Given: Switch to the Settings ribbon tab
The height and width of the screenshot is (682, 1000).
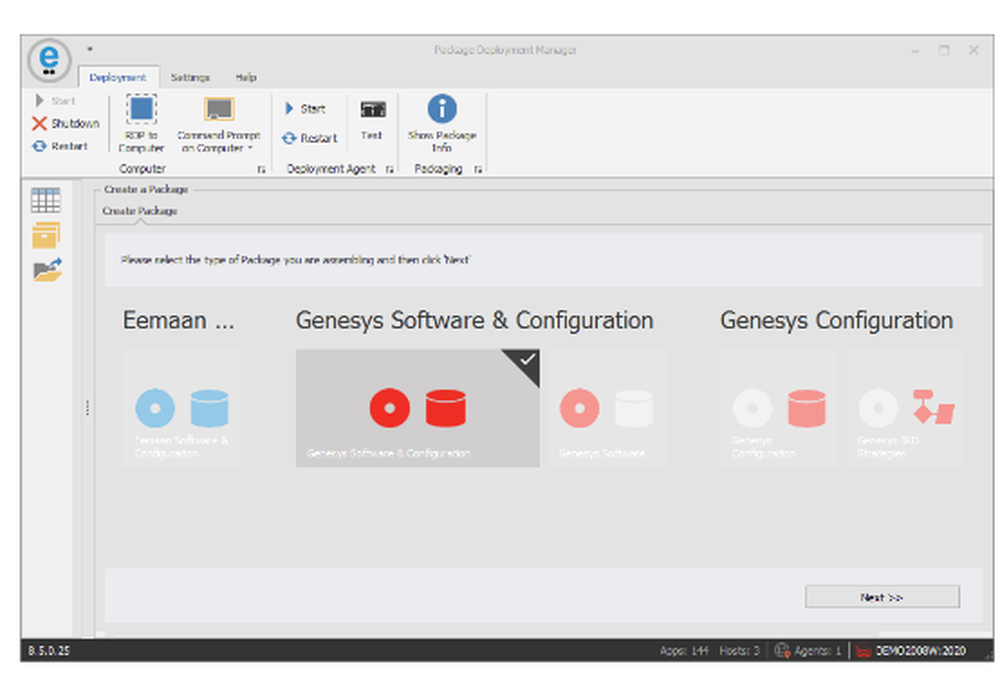Looking at the screenshot, I should 190,77.
